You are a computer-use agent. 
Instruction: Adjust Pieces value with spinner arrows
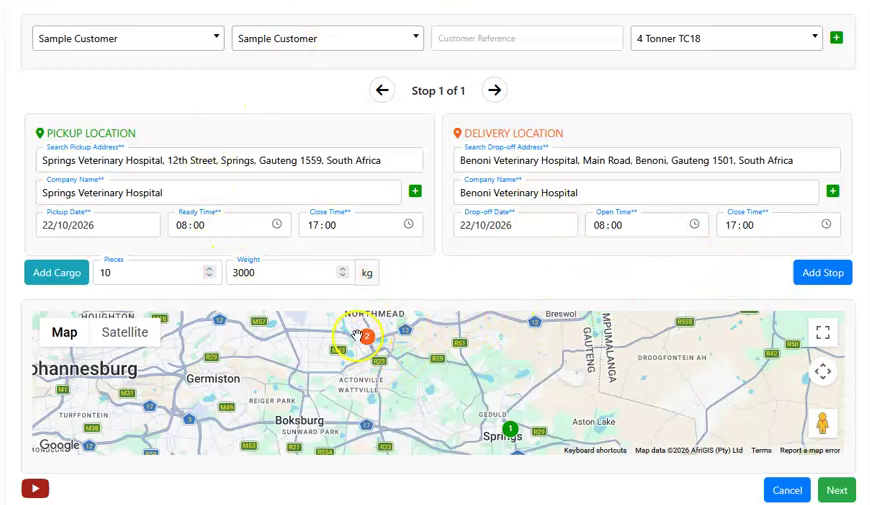(x=209, y=272)
